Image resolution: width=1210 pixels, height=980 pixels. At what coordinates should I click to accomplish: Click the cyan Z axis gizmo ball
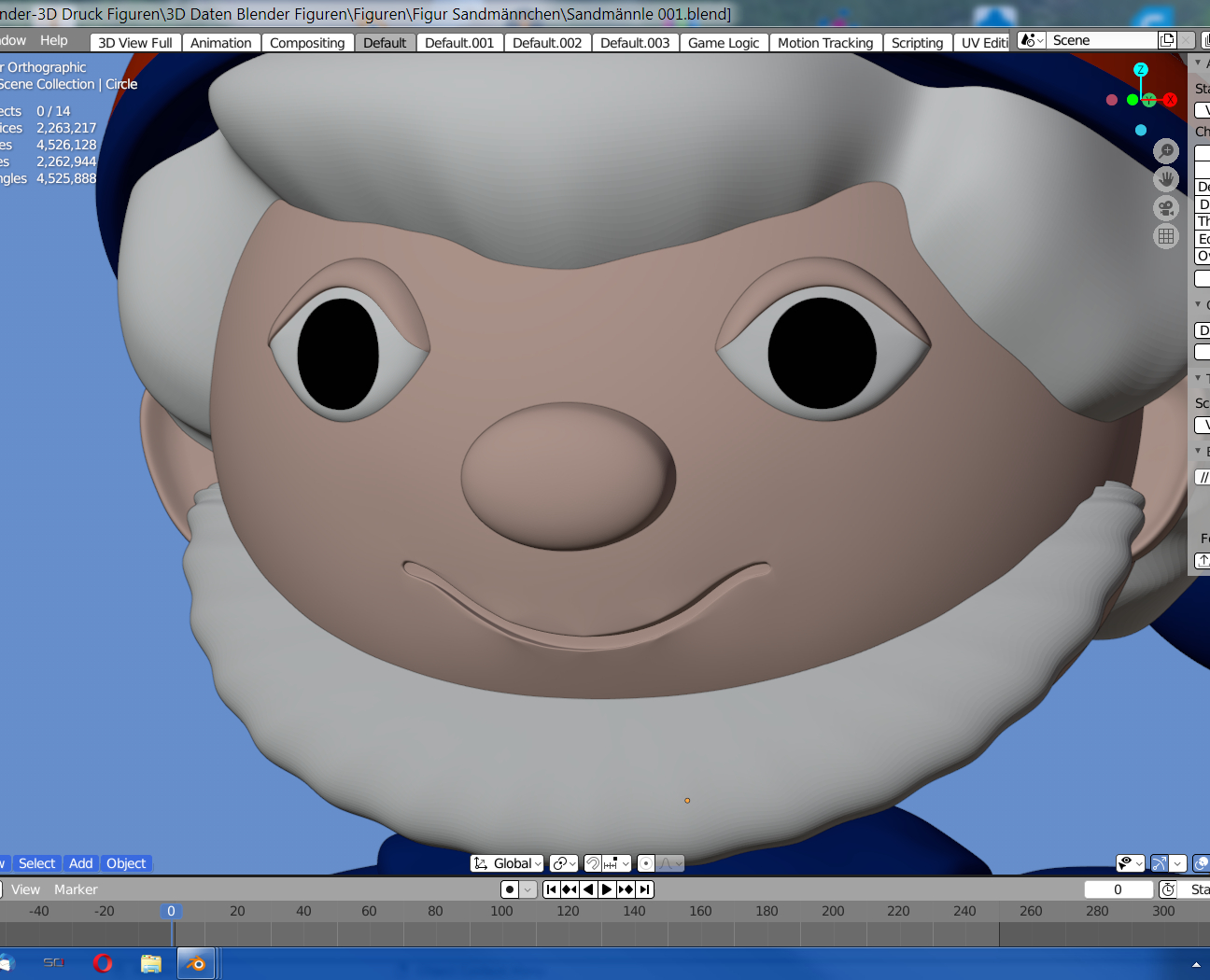point(1140,70)
